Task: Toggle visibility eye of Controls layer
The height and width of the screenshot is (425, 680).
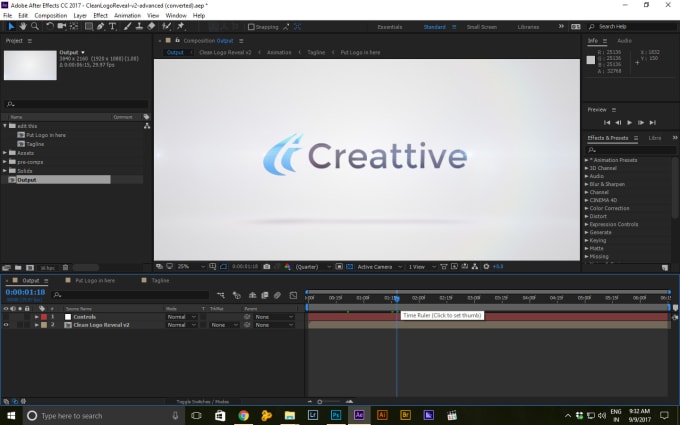Action: click(x=6, y=317)
